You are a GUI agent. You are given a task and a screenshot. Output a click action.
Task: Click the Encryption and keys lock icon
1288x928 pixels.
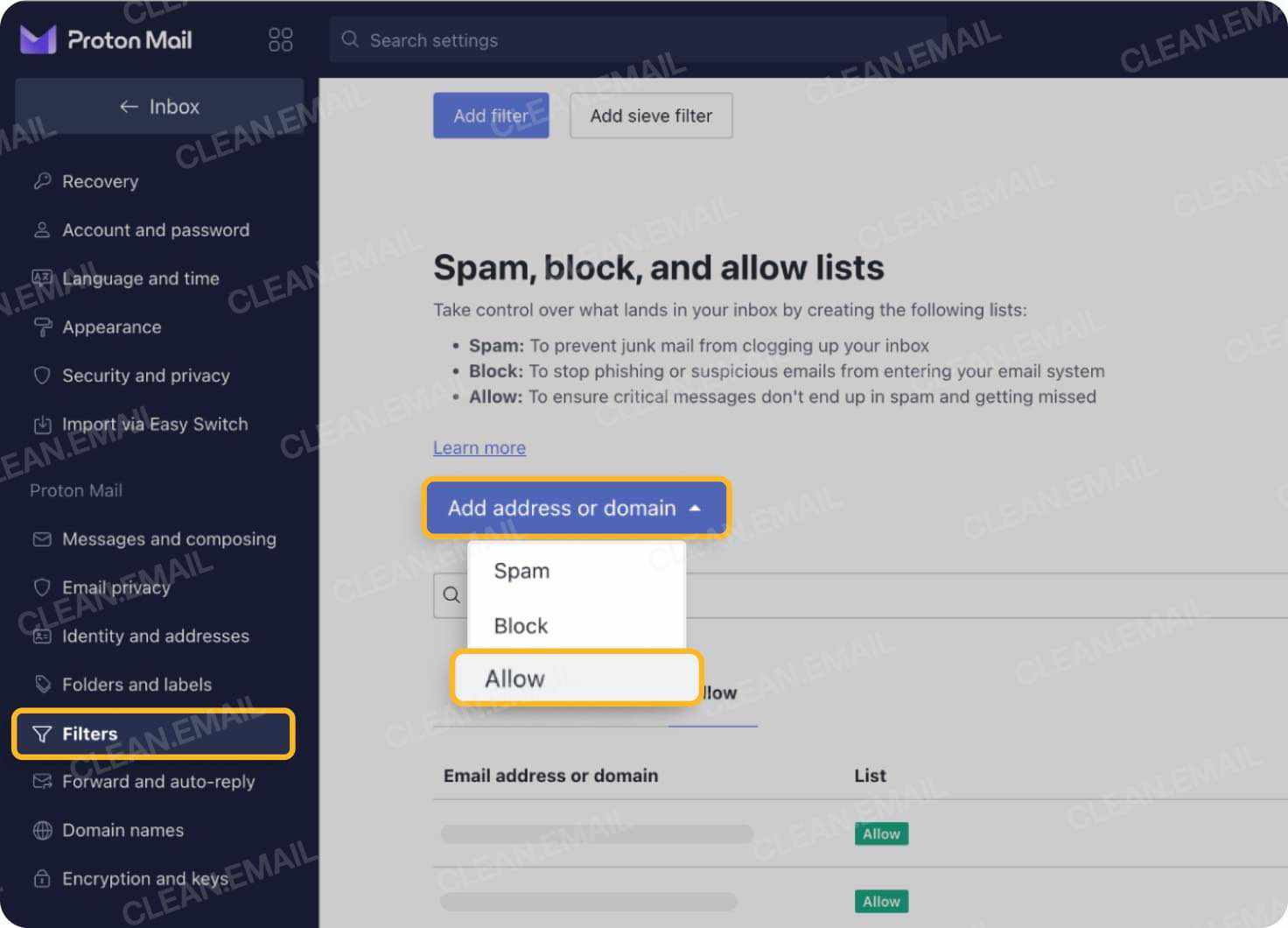(42, 878)
